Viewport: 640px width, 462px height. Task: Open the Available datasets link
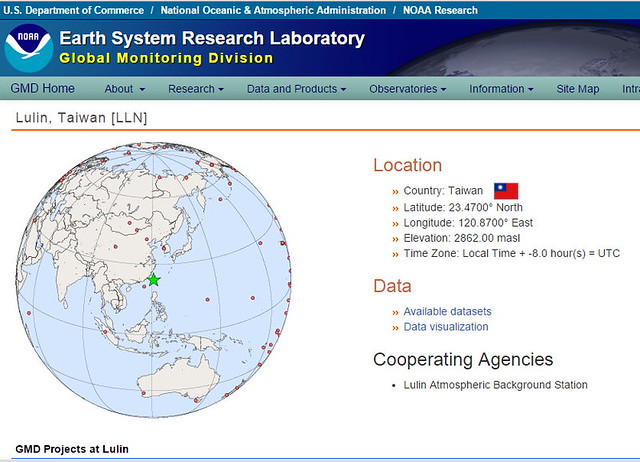(447, 311)
